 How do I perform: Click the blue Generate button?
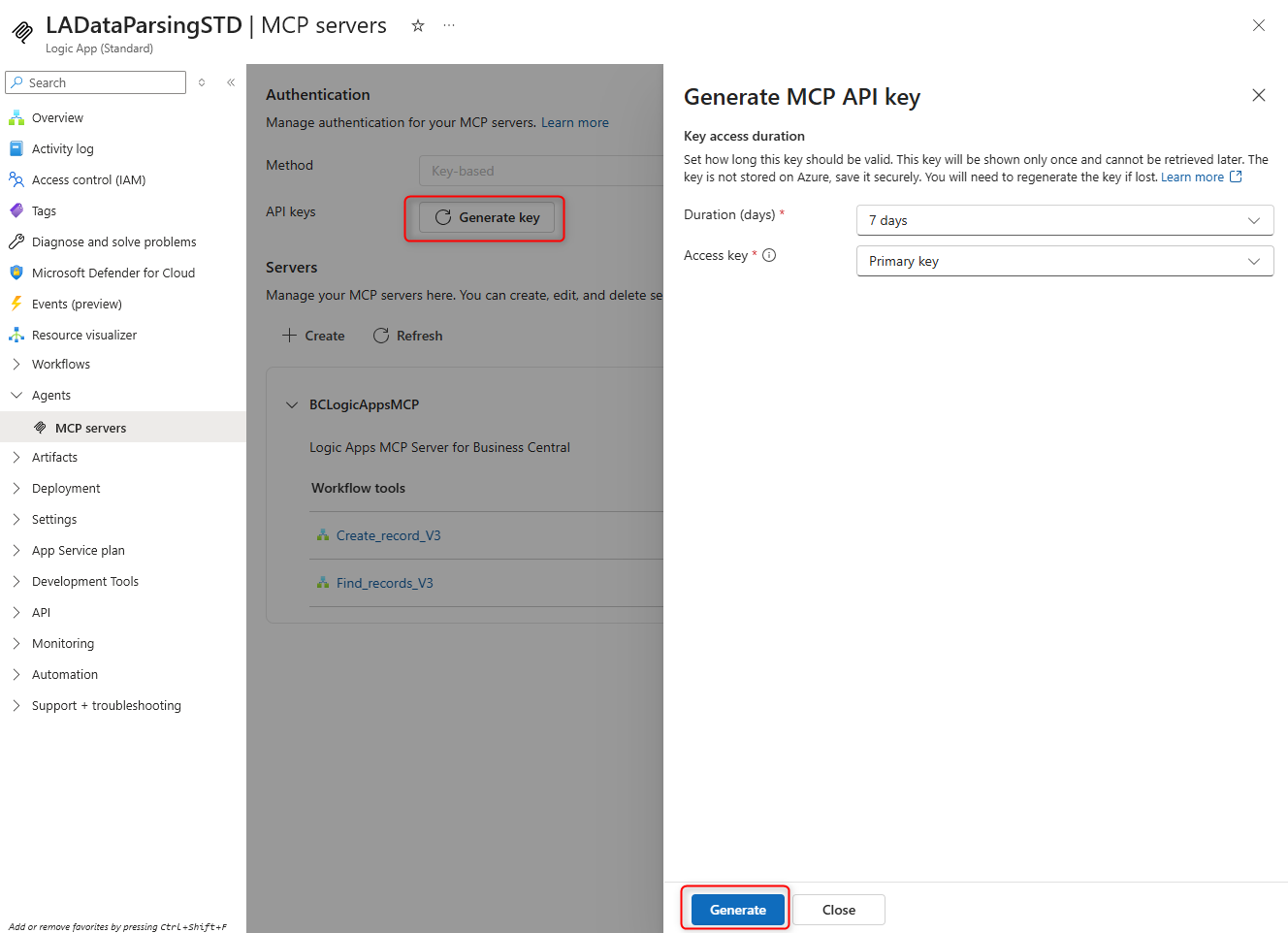click(x=737, y=910)
